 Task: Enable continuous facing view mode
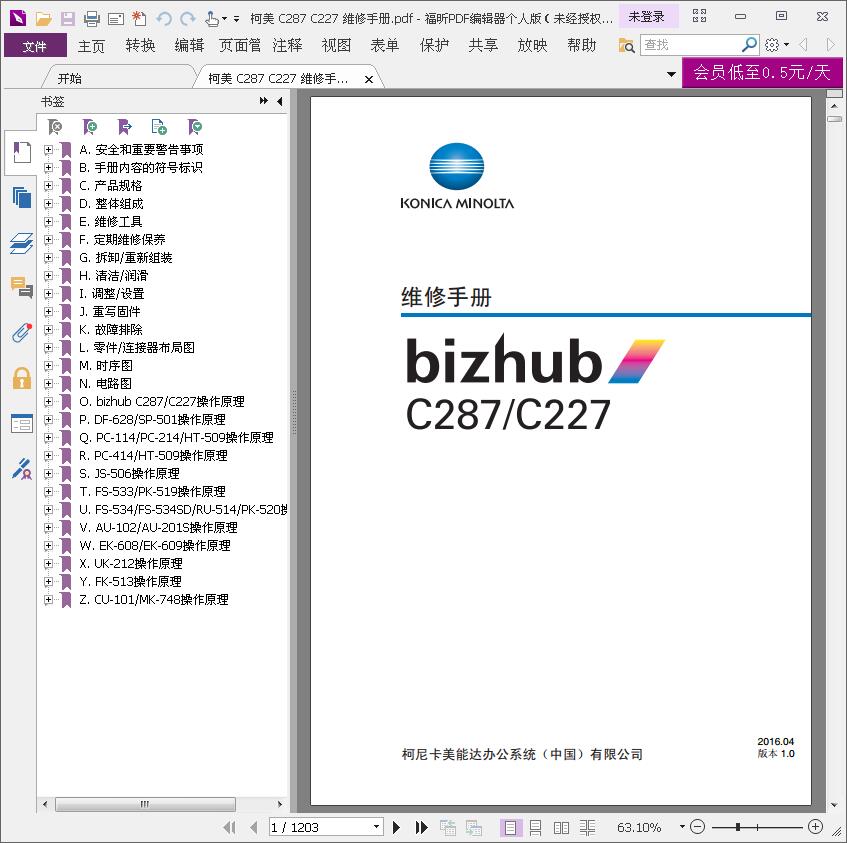[588, 827]
